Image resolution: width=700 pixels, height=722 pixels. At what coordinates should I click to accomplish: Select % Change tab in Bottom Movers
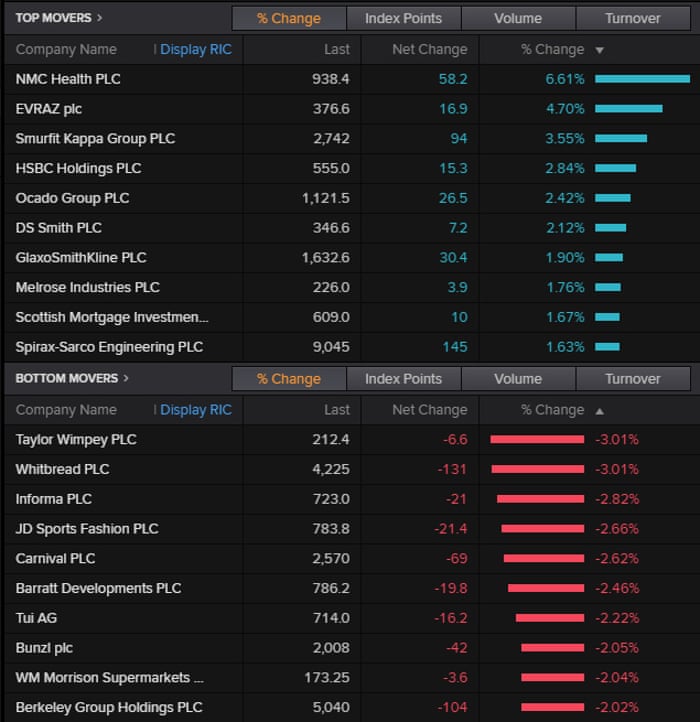288,379
